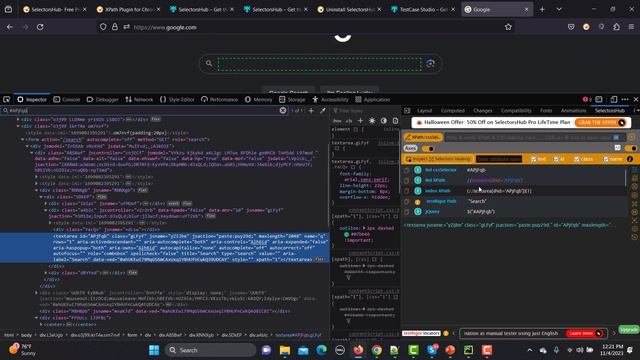Click the element picker icon in DevTools
This screenshot has height=360, width=640.
[7, 99]
